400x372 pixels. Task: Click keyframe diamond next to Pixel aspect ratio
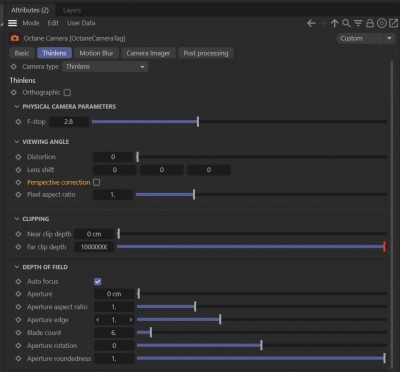pyautogui.click(x=18, y=194)
